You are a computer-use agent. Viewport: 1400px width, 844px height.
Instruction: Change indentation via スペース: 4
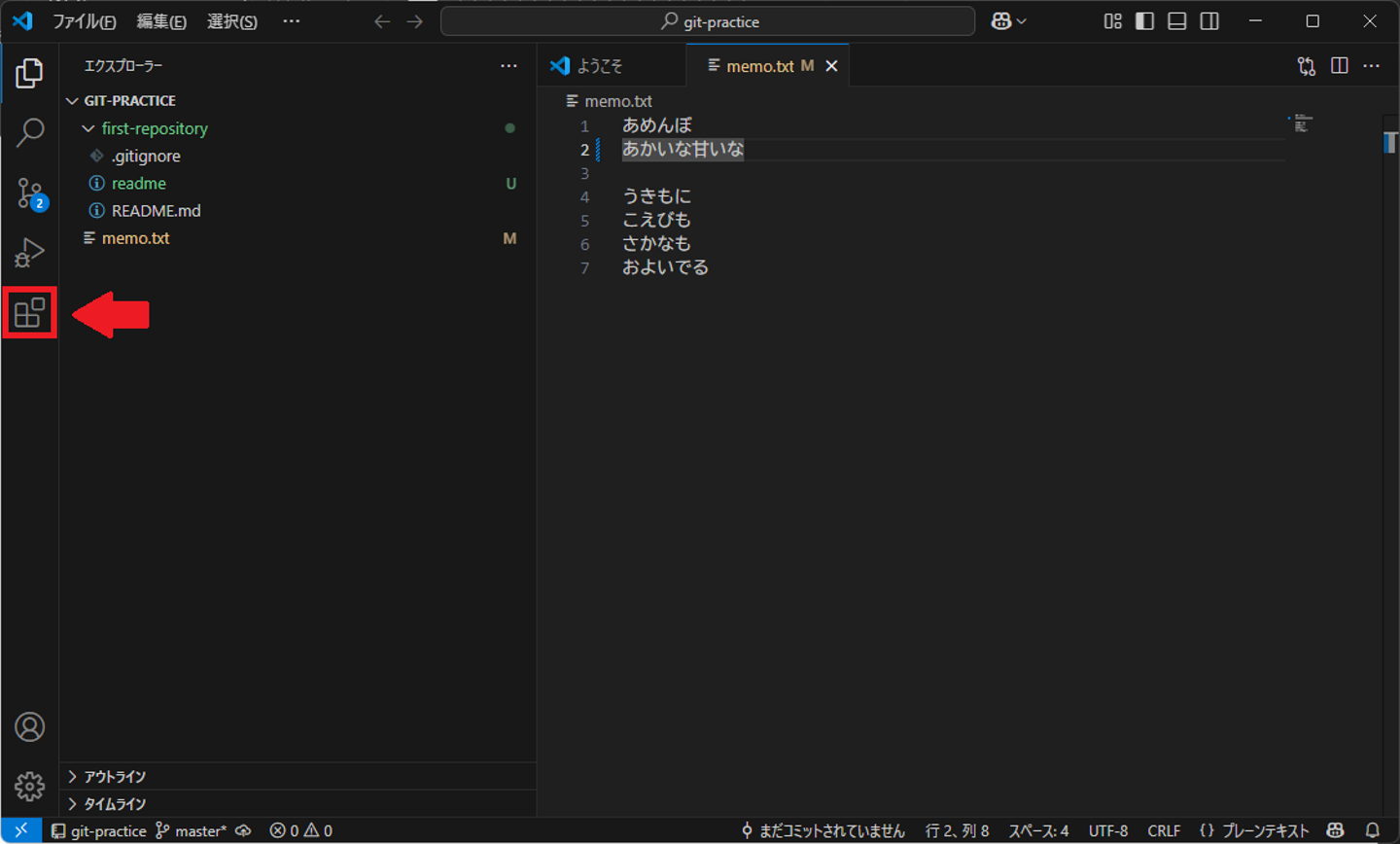pos(1038,830)
